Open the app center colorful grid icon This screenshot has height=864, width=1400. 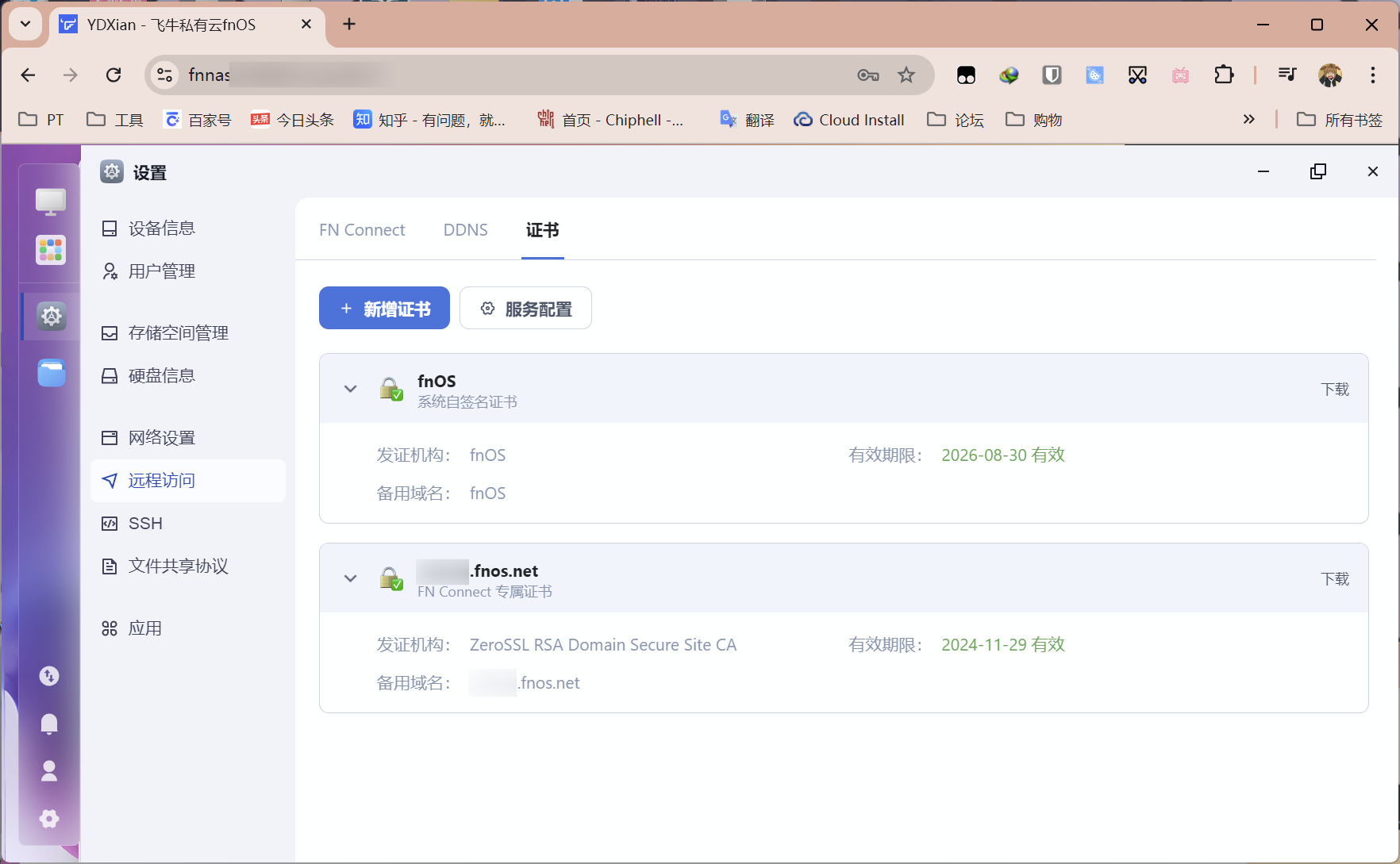coord(51,251)
